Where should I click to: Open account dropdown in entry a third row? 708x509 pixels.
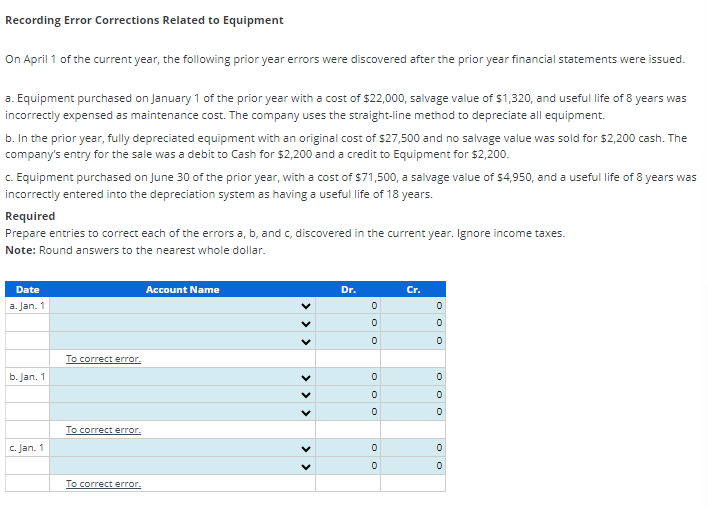(182, 341)
